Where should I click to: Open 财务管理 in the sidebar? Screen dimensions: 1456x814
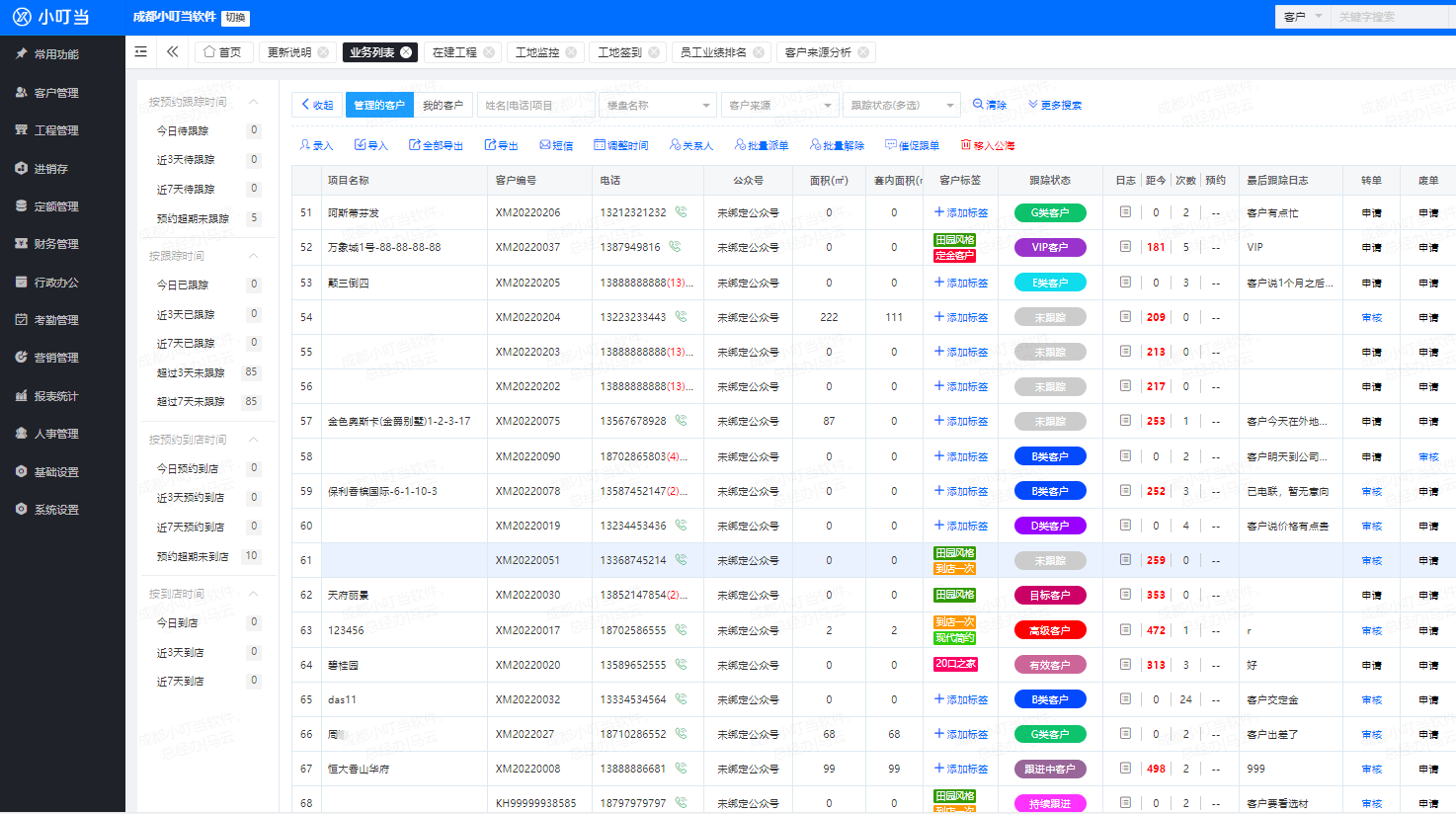56,244
